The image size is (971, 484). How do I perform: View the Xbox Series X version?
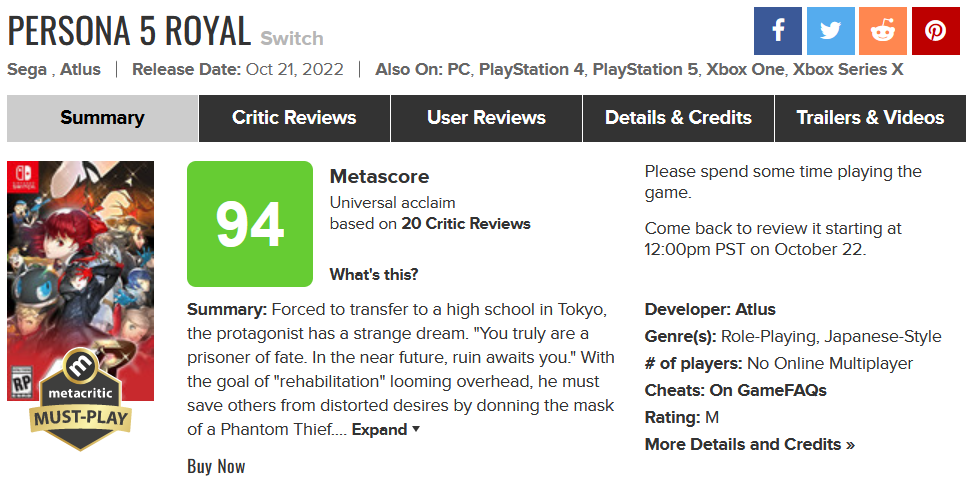[848, 69]
